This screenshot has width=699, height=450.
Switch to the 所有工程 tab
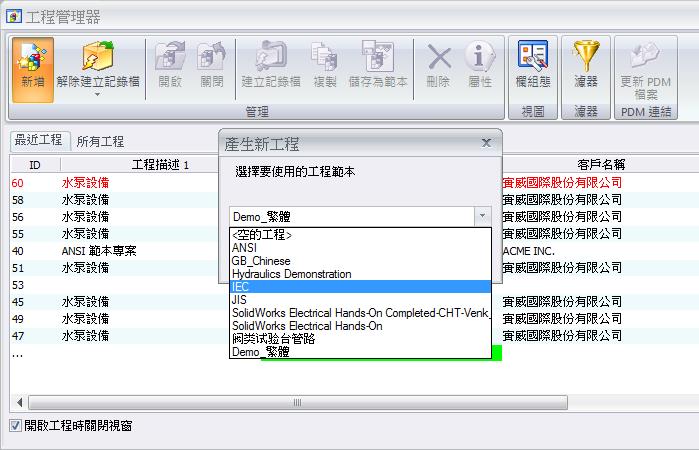[100, 141]
